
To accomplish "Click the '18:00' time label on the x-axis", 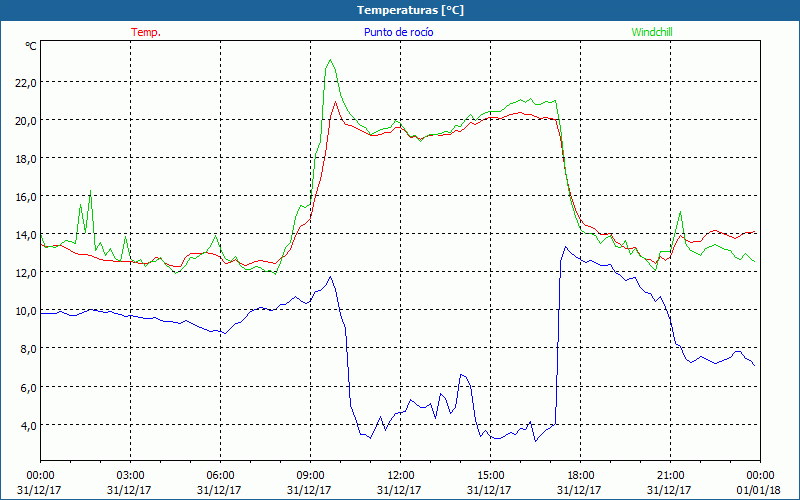I will click(x=581, y=475).
